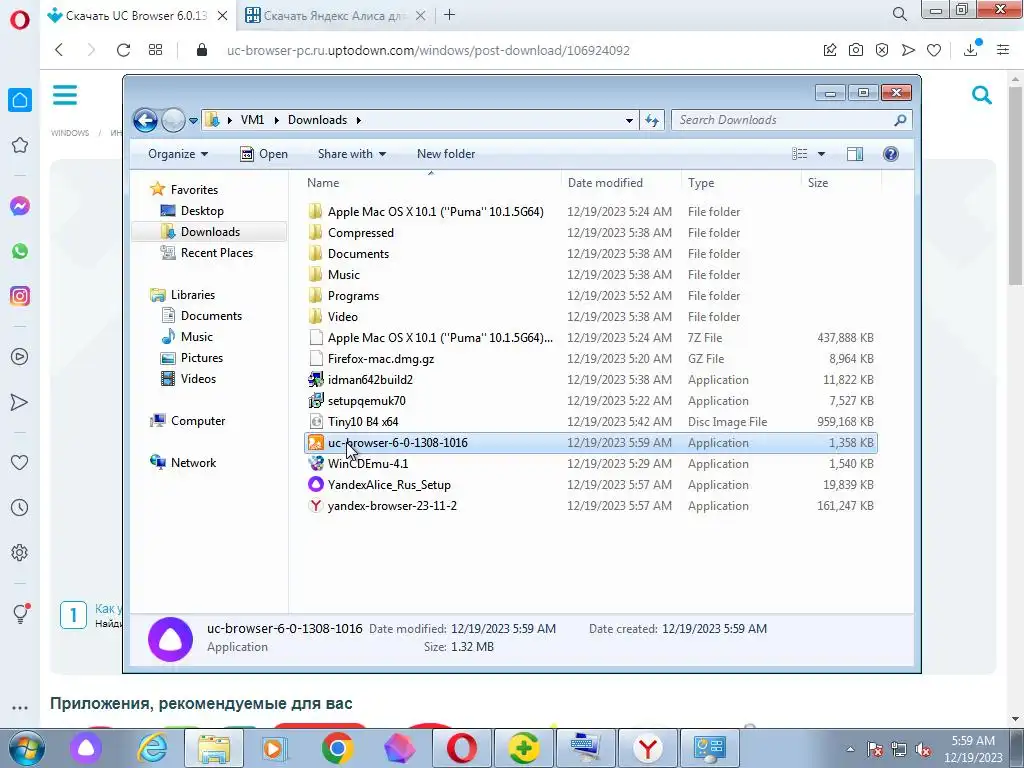Click the Opera tab search magnifier
This screenshot has height=768, width=1024.
pyautogui.click(x=899, y=14)
